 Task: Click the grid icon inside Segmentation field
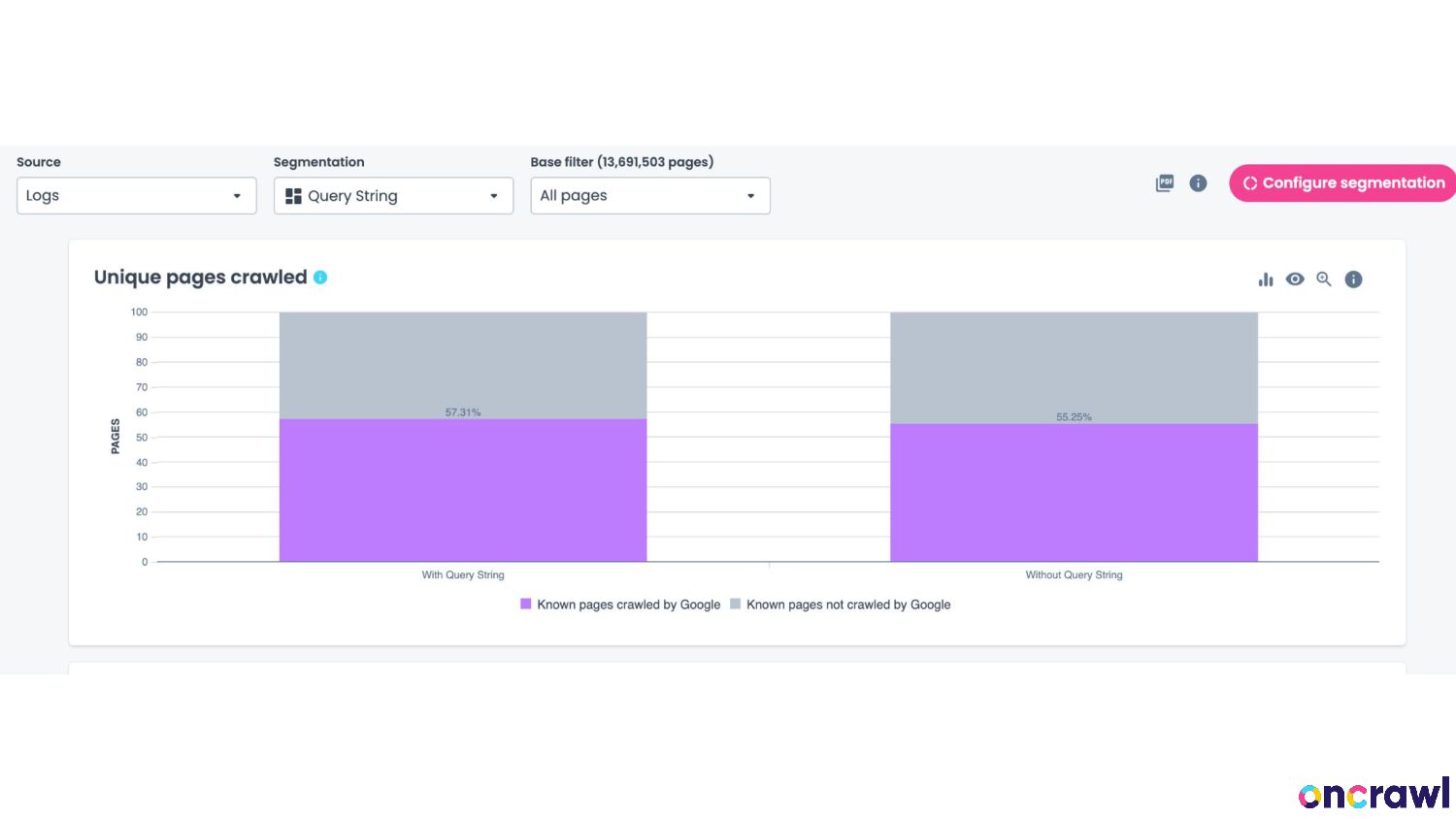pos(293,196)
